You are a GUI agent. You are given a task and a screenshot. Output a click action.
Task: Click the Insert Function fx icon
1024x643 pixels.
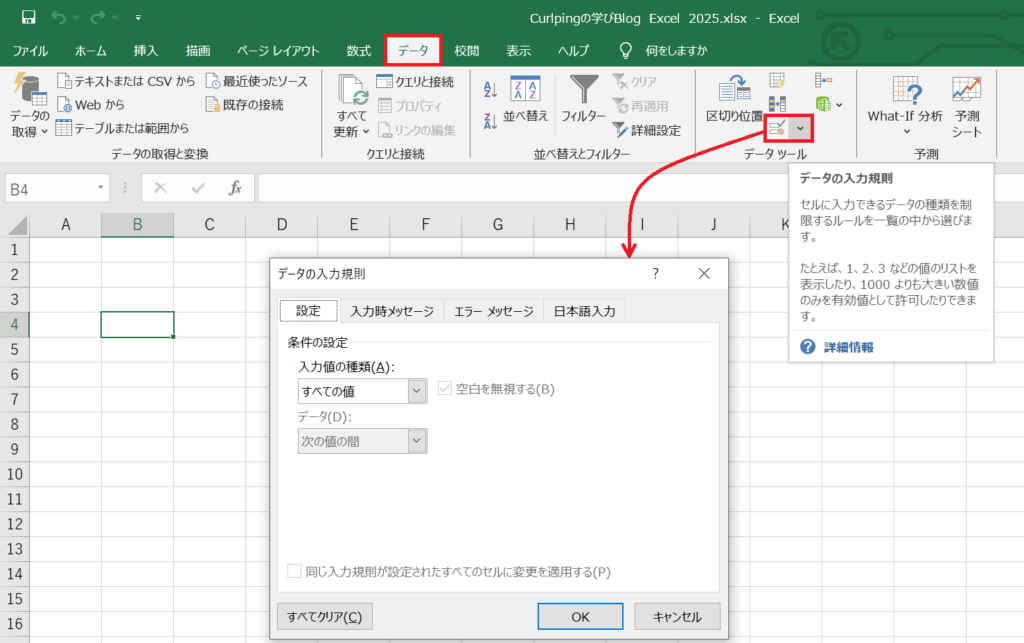(x=236, y=187)
